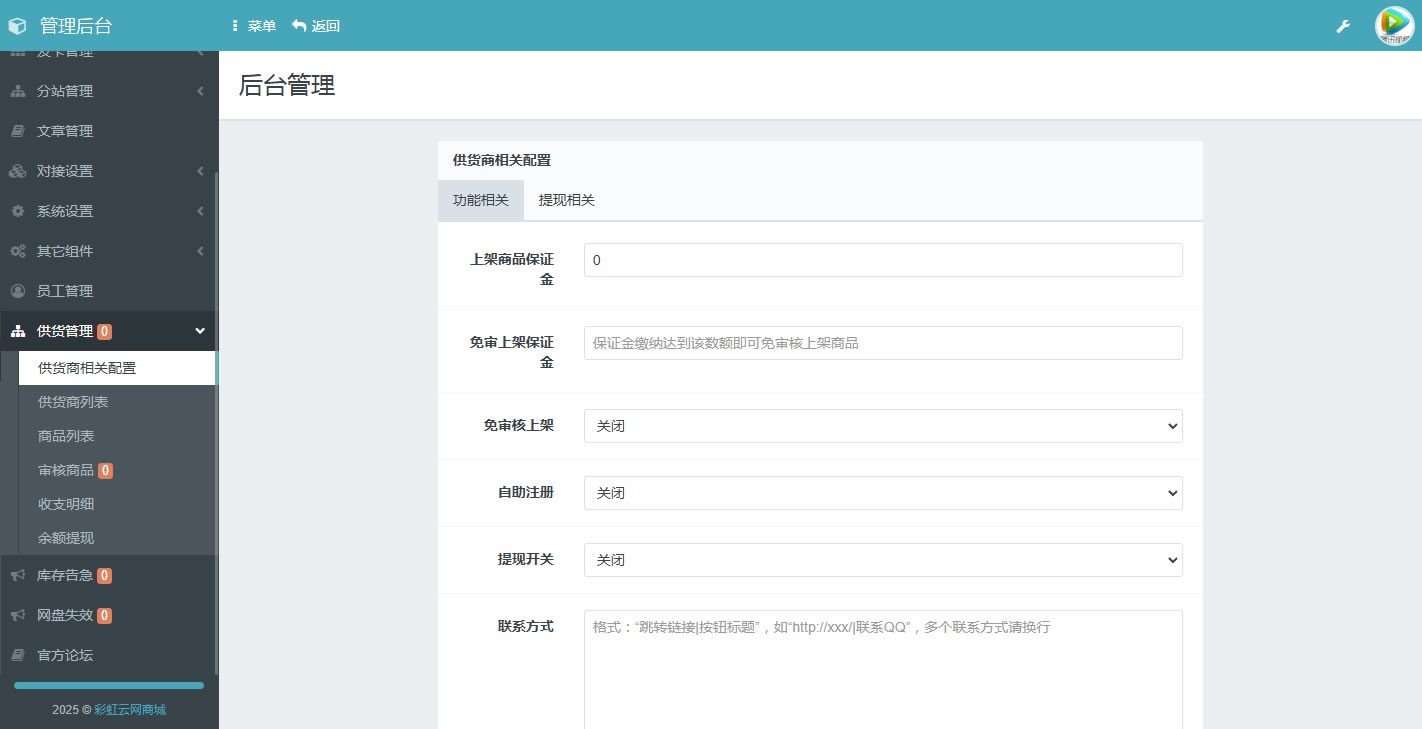Click the 员工管理 user icon
The width and height of the screenshot is (1422, 729).
[x=18, y=291]
